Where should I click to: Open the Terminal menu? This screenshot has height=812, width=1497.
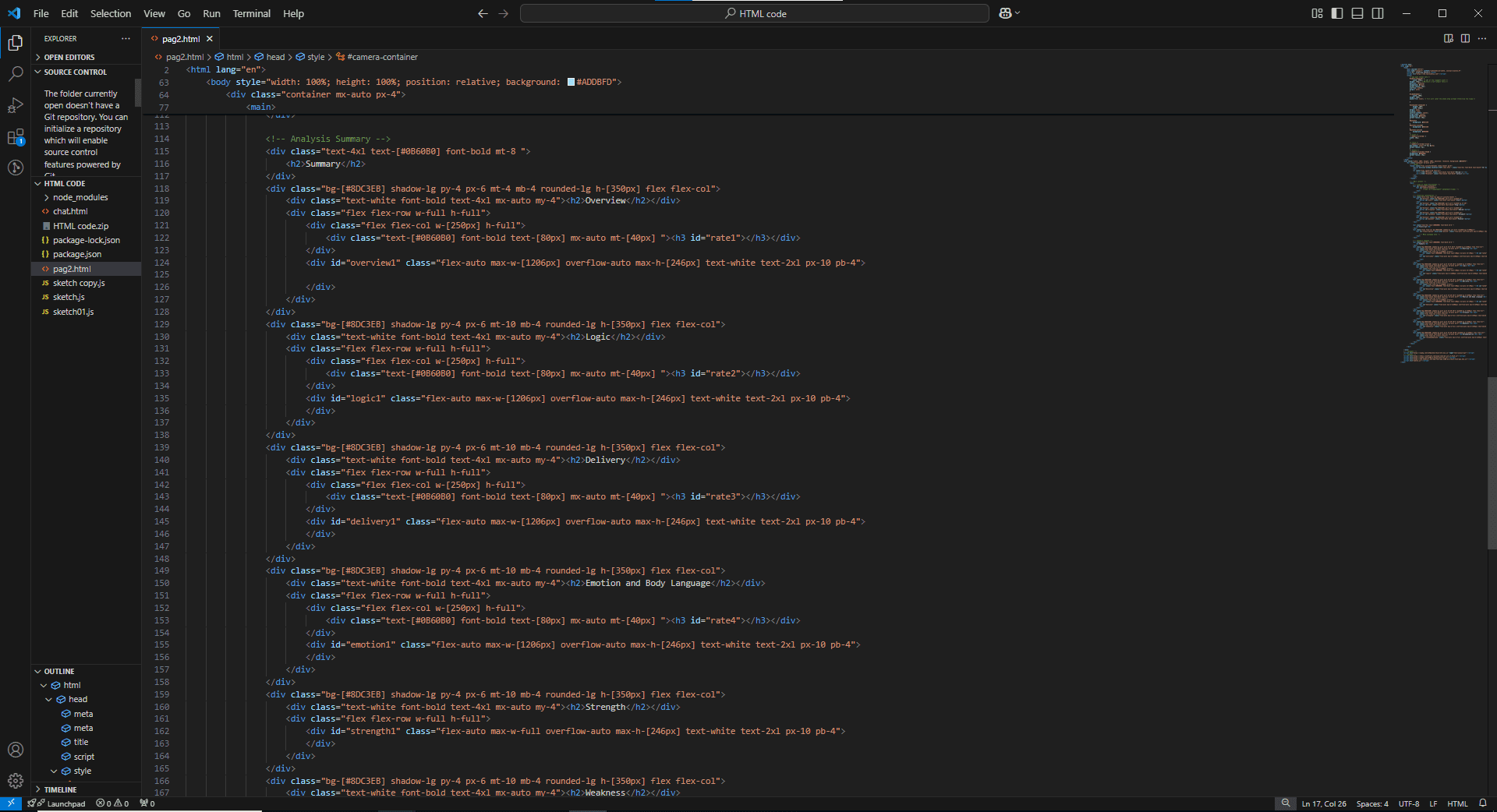251,13
